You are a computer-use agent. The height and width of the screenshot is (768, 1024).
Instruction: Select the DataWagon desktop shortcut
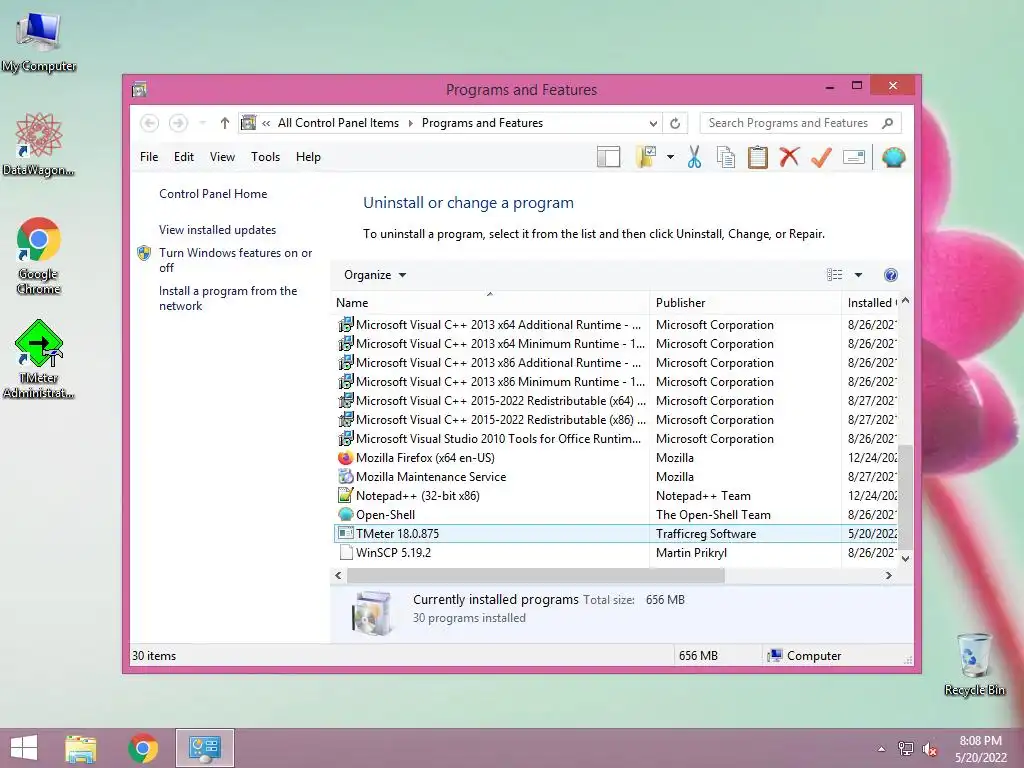click(39, 145)
